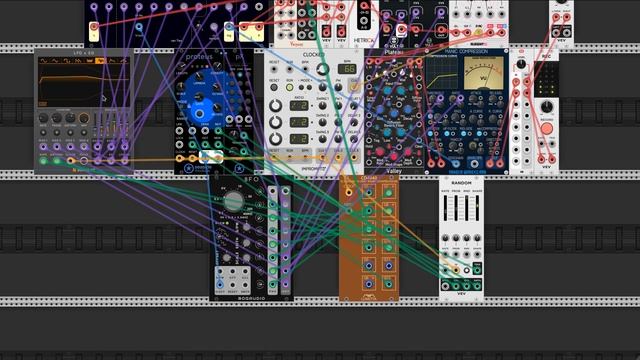
Task: Adjust the SHAPE slider on Random module
Action: pos(477,208)
